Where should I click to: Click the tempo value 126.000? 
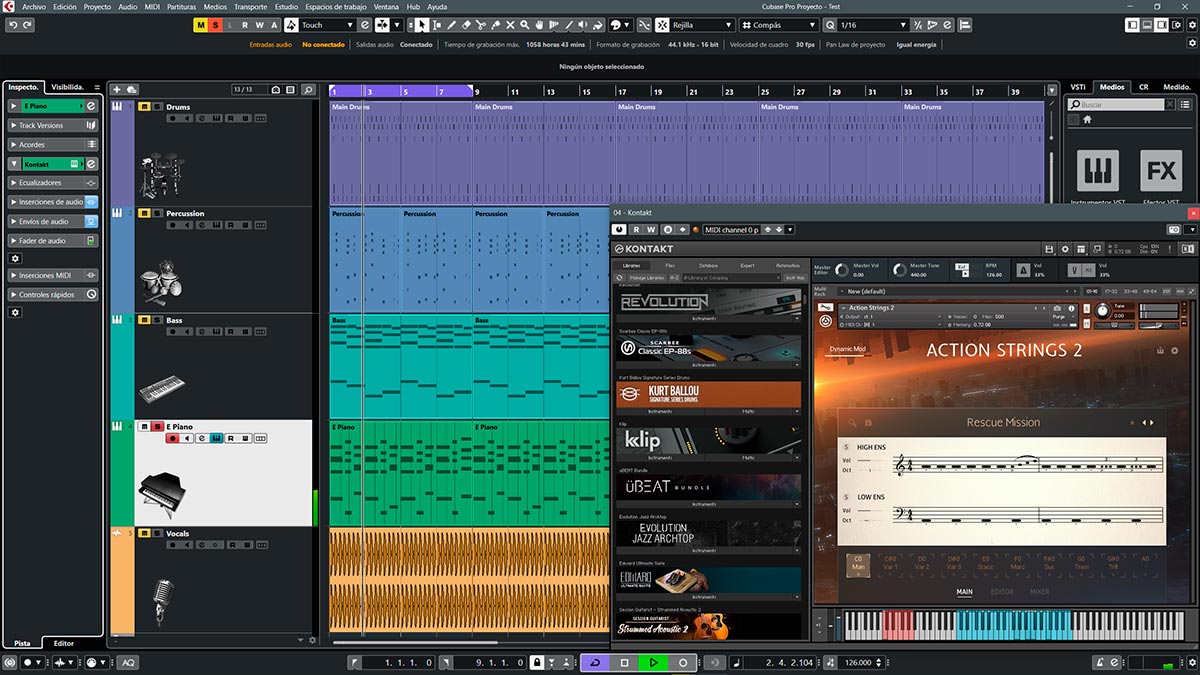point(858,662)
